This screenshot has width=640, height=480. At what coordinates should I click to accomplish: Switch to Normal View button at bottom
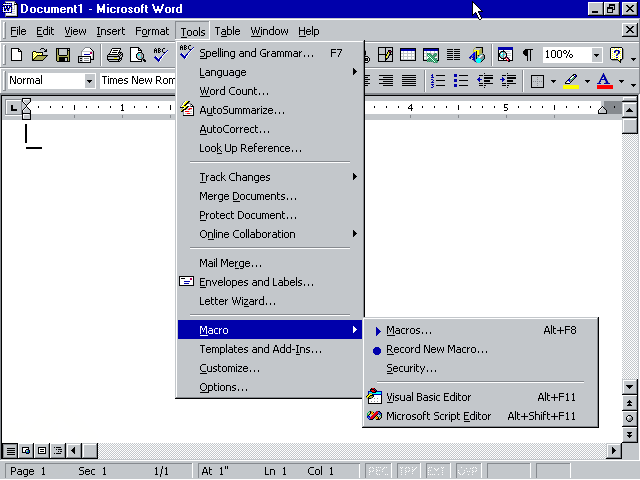coord(11,451)
